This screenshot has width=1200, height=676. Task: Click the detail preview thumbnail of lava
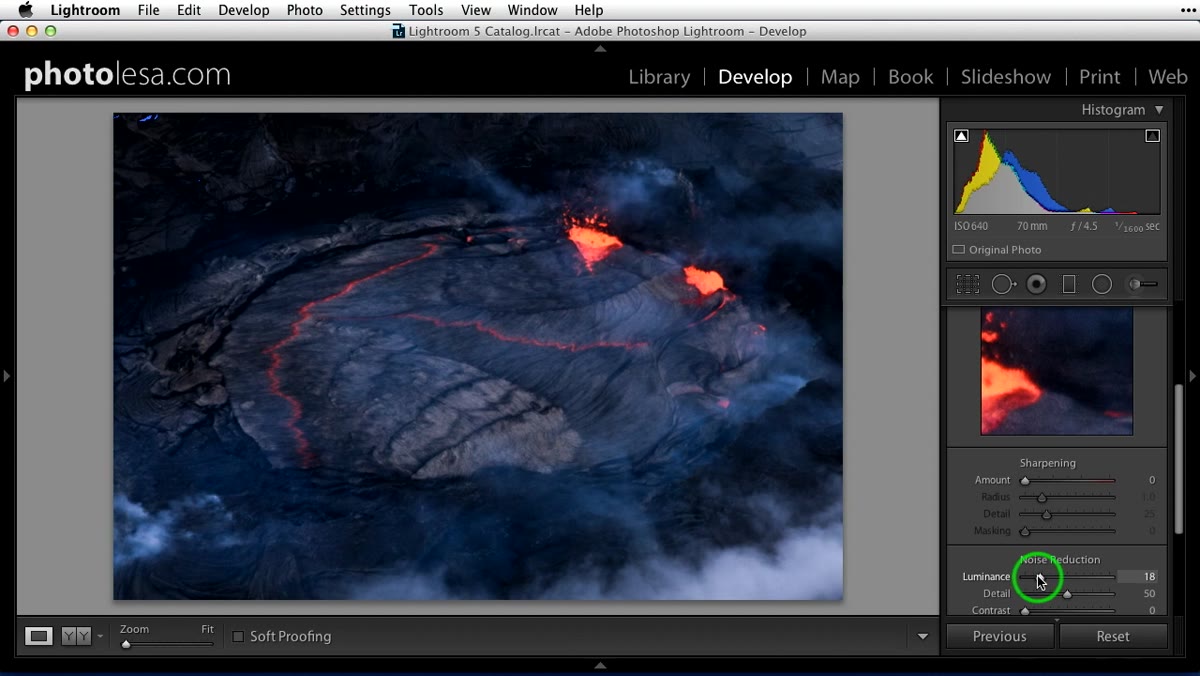[1057, 371]
